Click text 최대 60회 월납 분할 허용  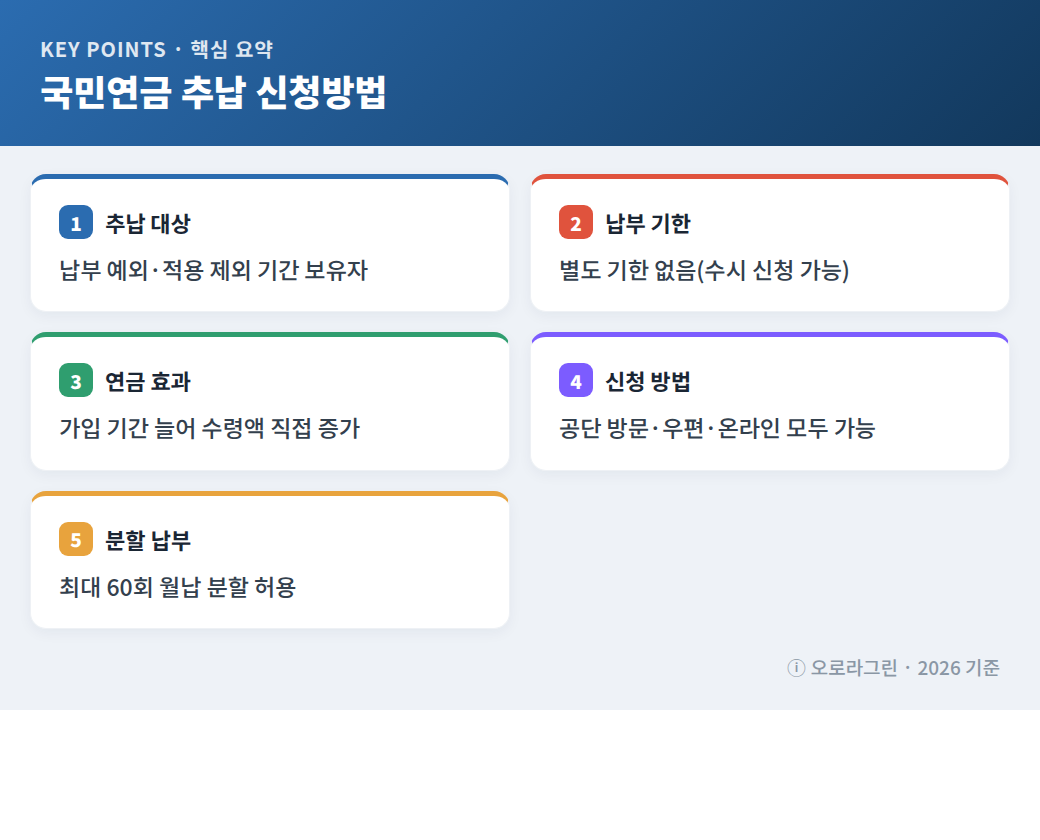click(x=178, y=587)
